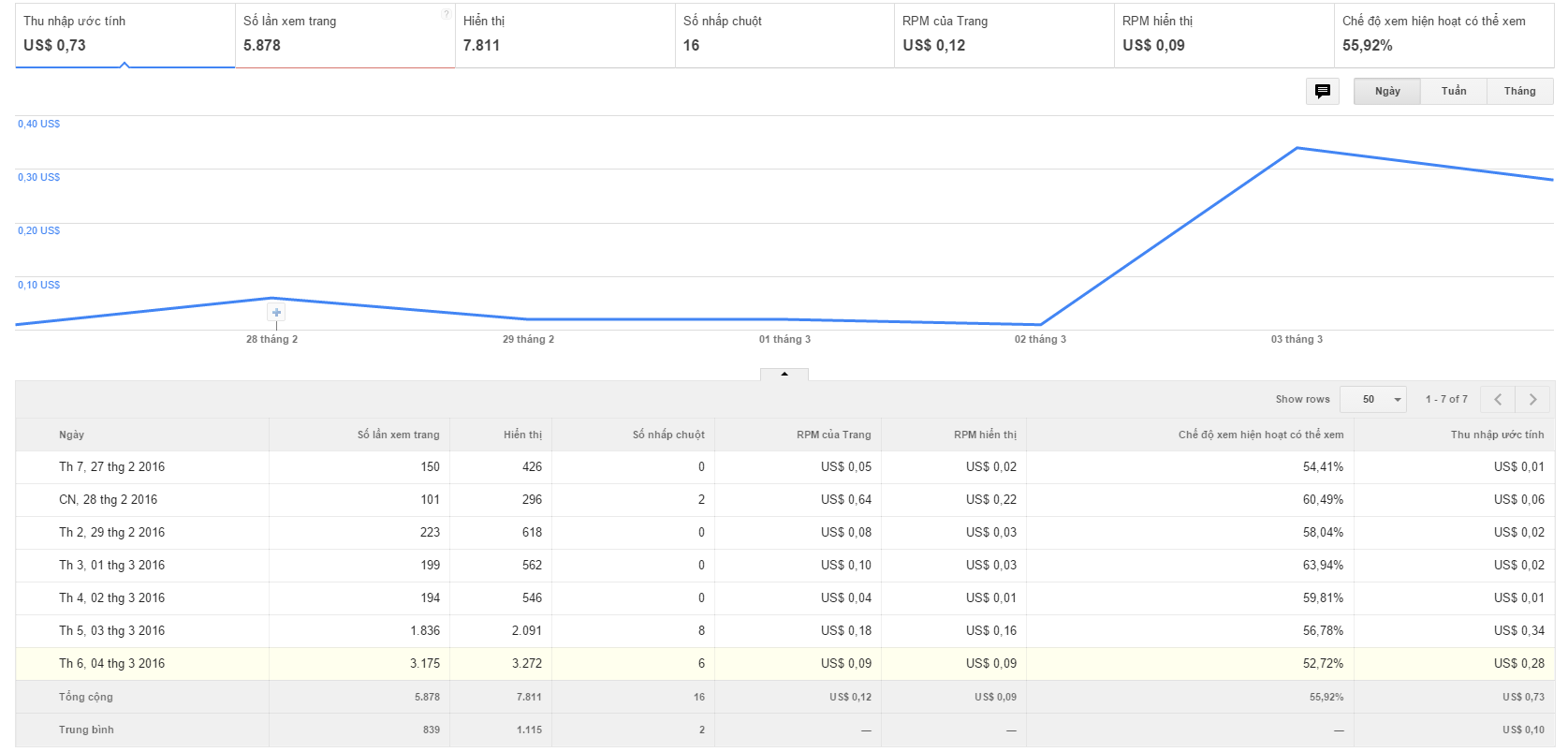Click the chart line peak at 03 tháng 3

point(1297,148)
